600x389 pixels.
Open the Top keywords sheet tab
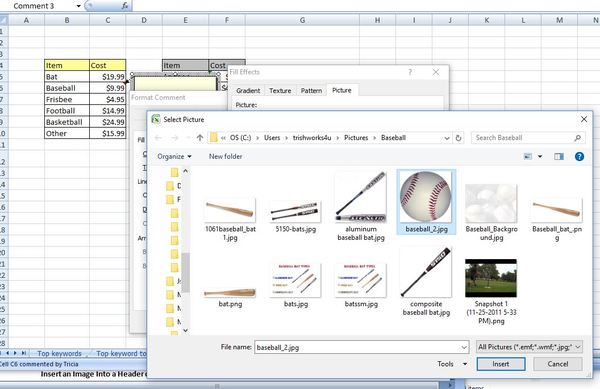click(x=59, y=353)
